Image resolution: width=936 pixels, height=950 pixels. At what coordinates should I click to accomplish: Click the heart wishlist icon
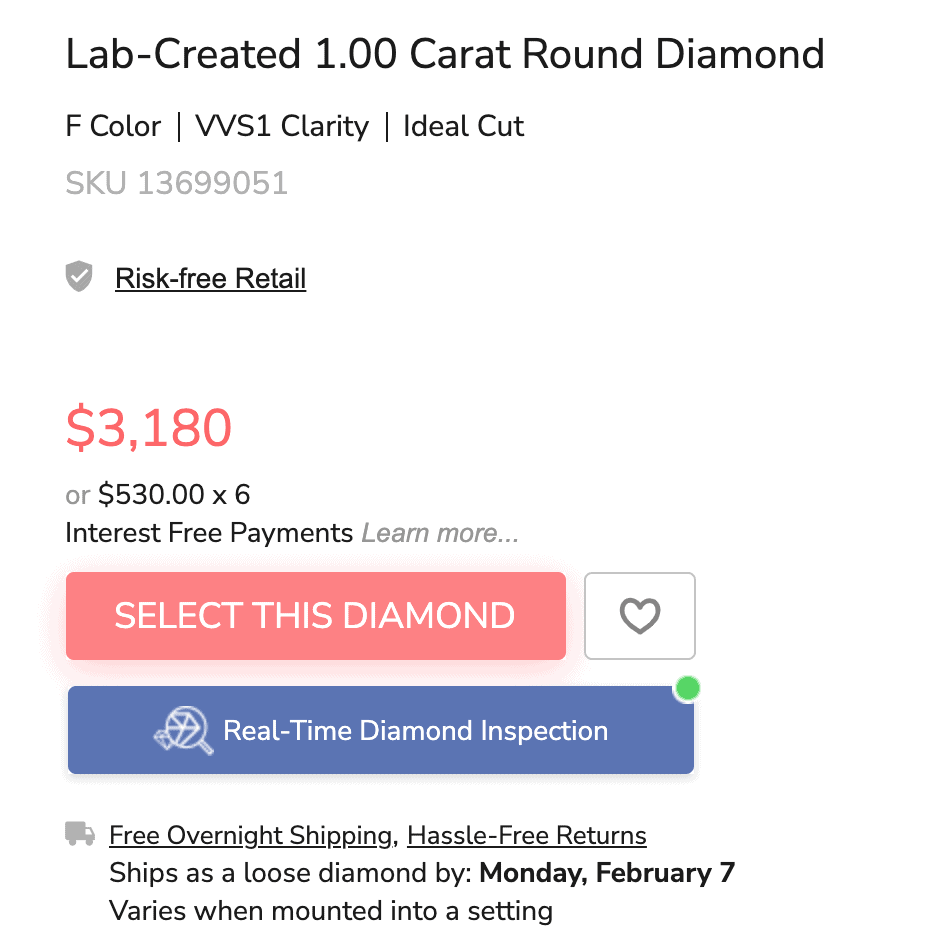click(x=640, y=616)
